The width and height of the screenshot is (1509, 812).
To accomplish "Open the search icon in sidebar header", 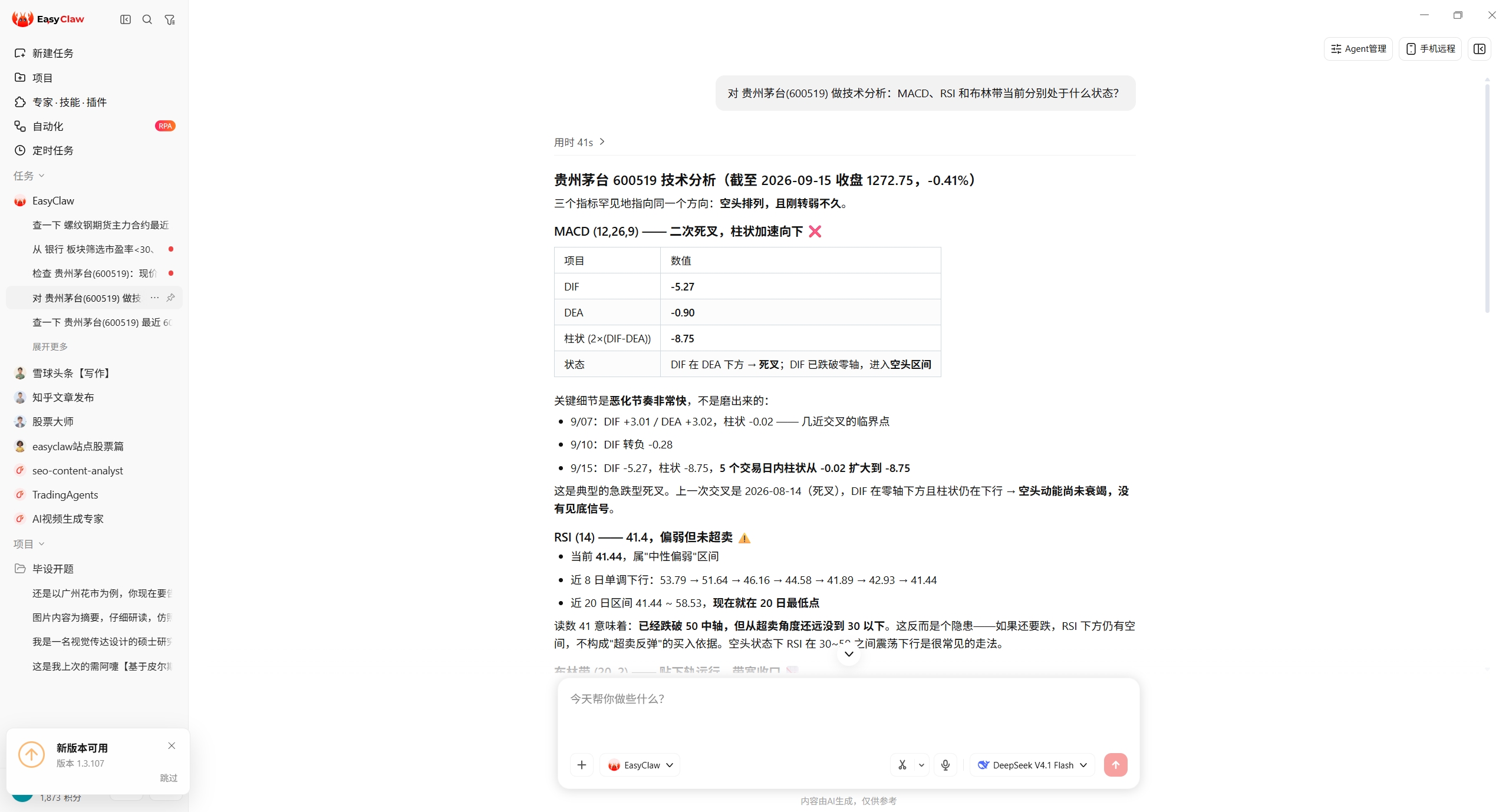I will point(147,19).
